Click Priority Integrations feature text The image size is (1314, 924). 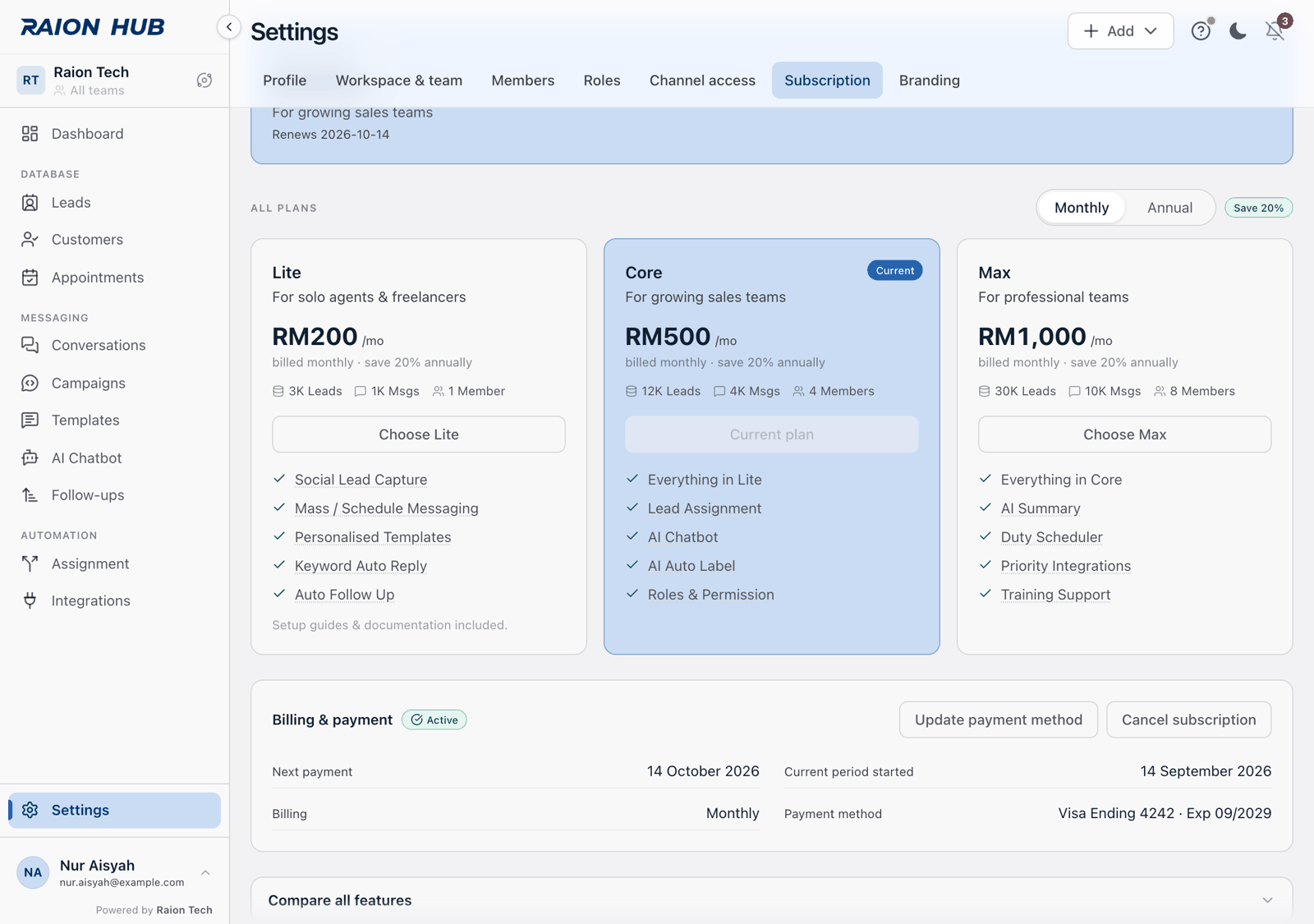(1065, 566)
